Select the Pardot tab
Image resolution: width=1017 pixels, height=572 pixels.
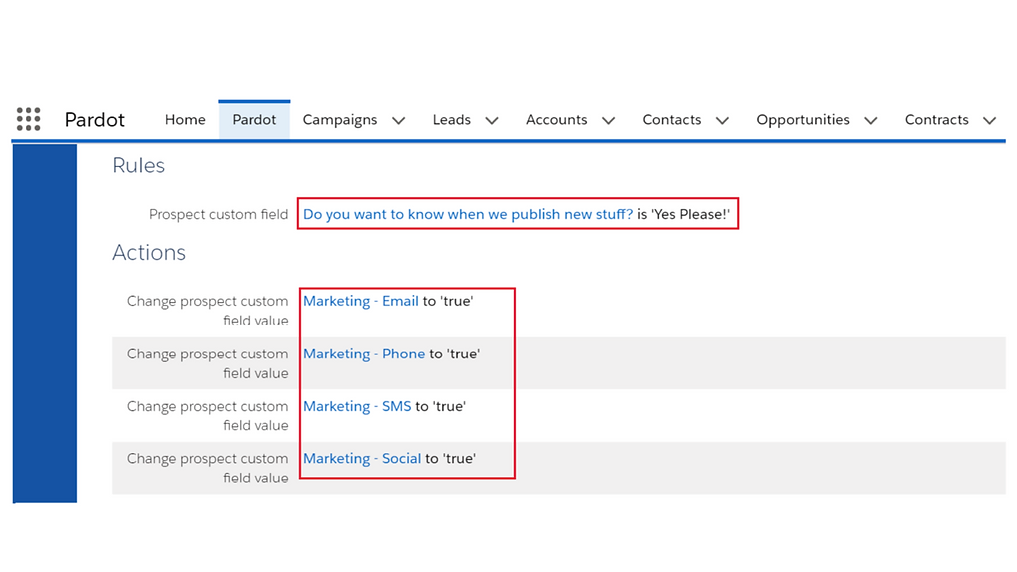click(254, 119)
